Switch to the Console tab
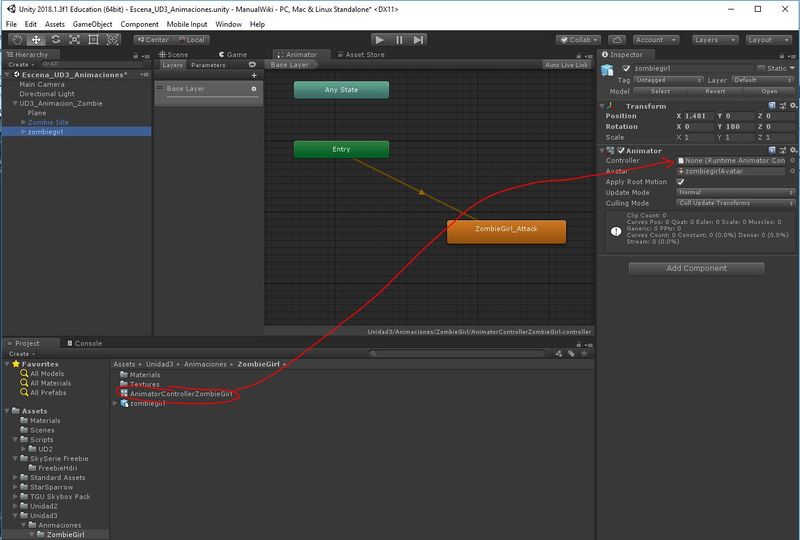 pyautogui.click(x=85, y=343)
